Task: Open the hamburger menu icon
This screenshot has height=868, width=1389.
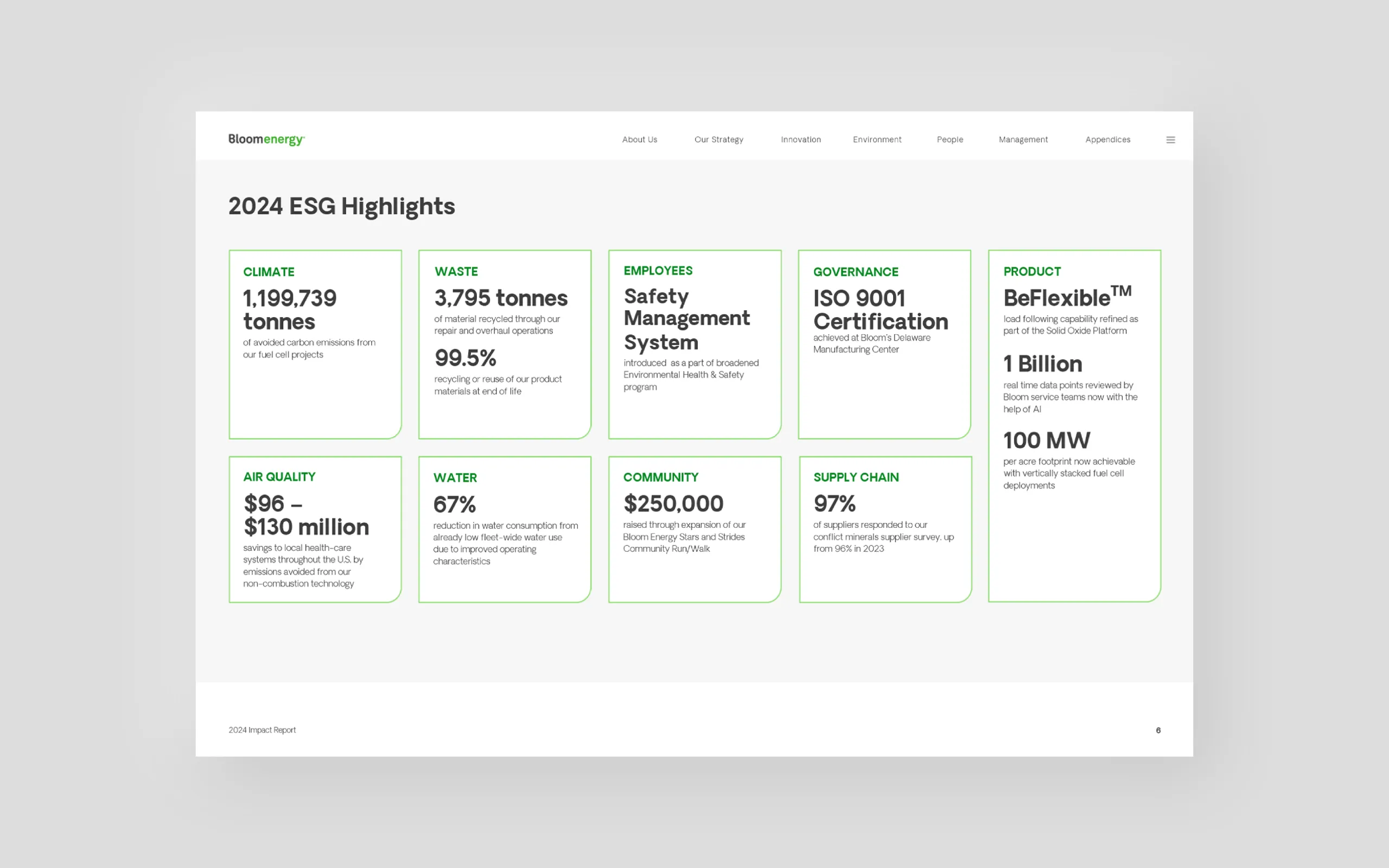Action: coord(1170,139)
